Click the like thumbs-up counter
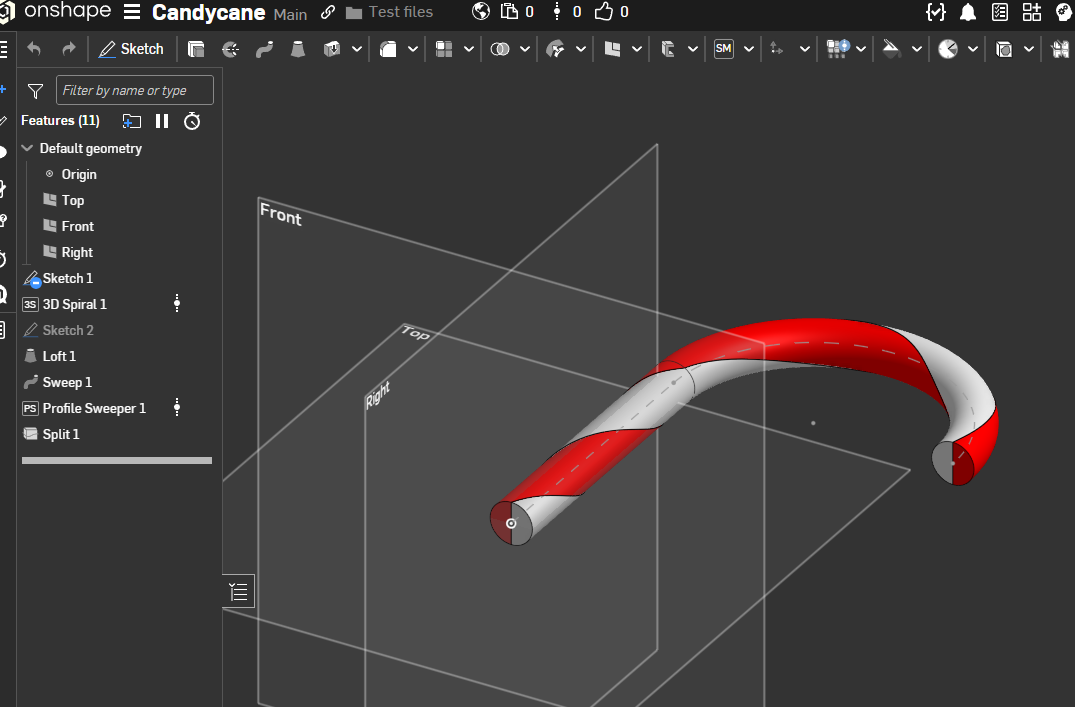Image resolution: width=1075 pixels, height=707 pixels. click(x=611, y=12)
